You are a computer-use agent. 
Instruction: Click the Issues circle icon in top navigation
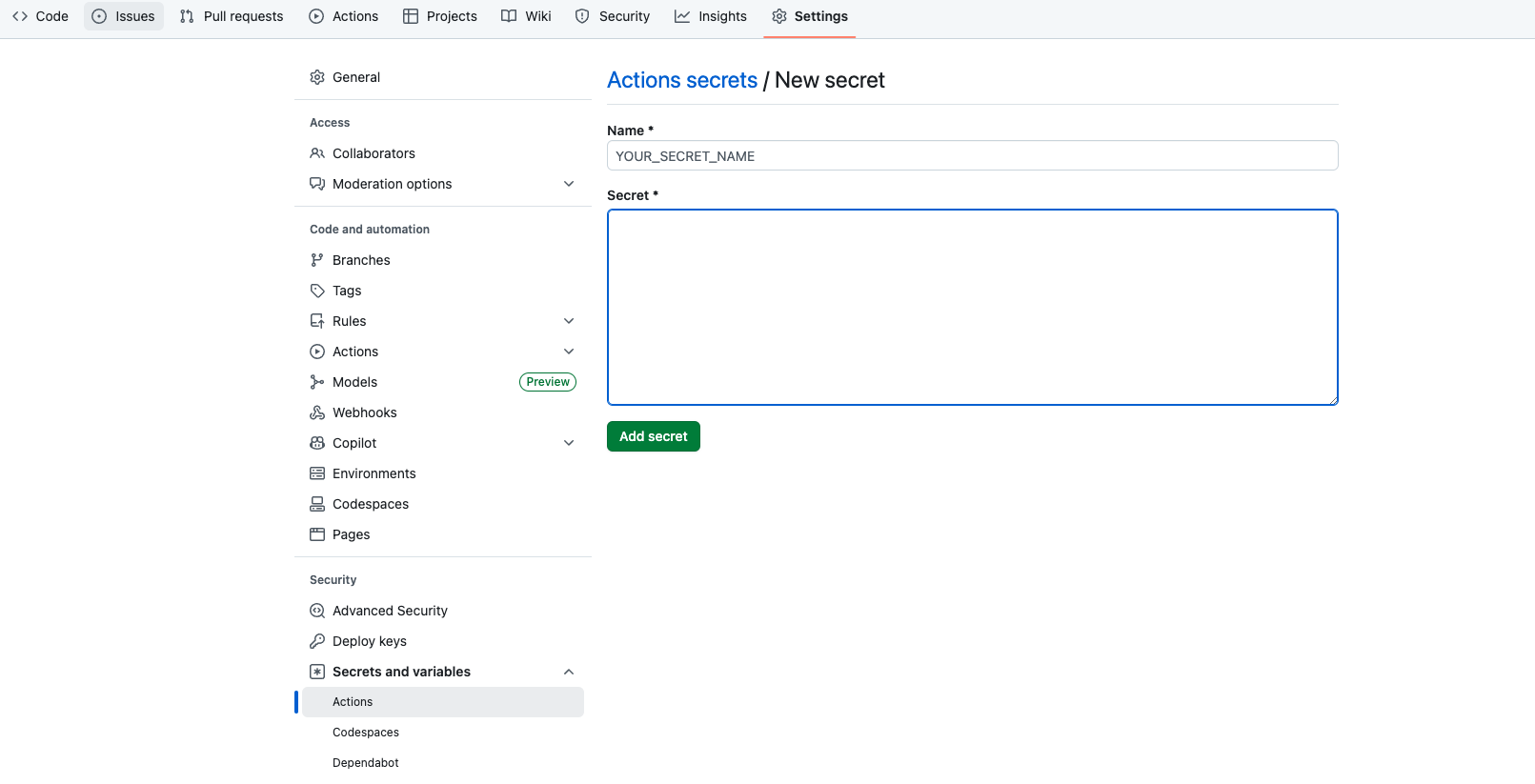click(x=99, y=16)
